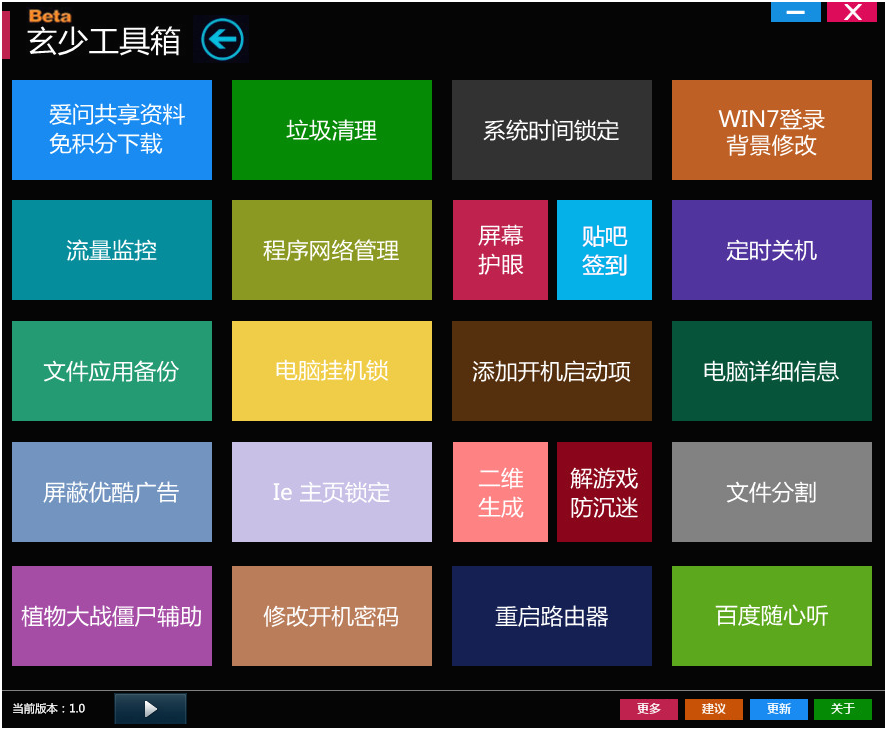This screenshot has width=887, height=731.
Task: Open 电脑挂机锁 tile
Action: pyautogui.click(x=331, y=371)
